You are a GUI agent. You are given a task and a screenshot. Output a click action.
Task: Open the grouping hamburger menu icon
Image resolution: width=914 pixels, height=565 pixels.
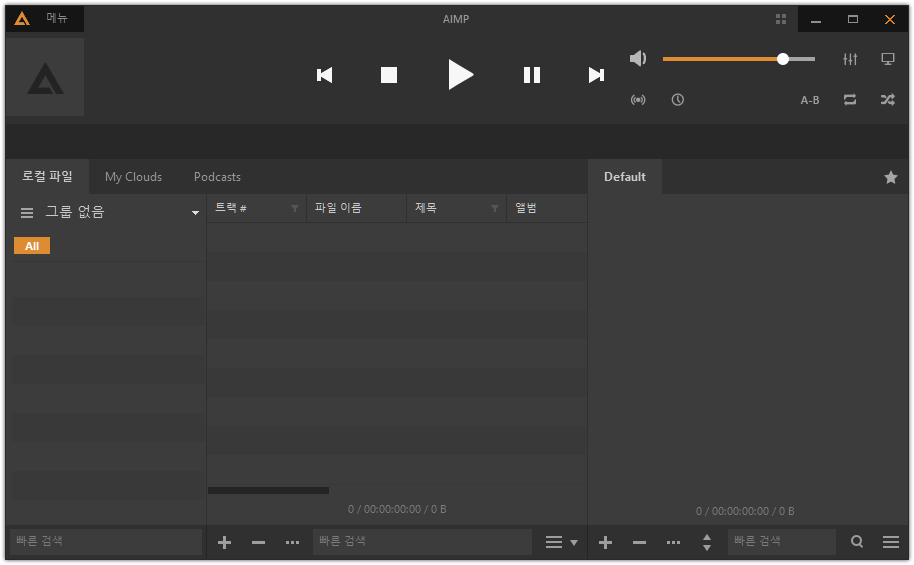[27, 213]
